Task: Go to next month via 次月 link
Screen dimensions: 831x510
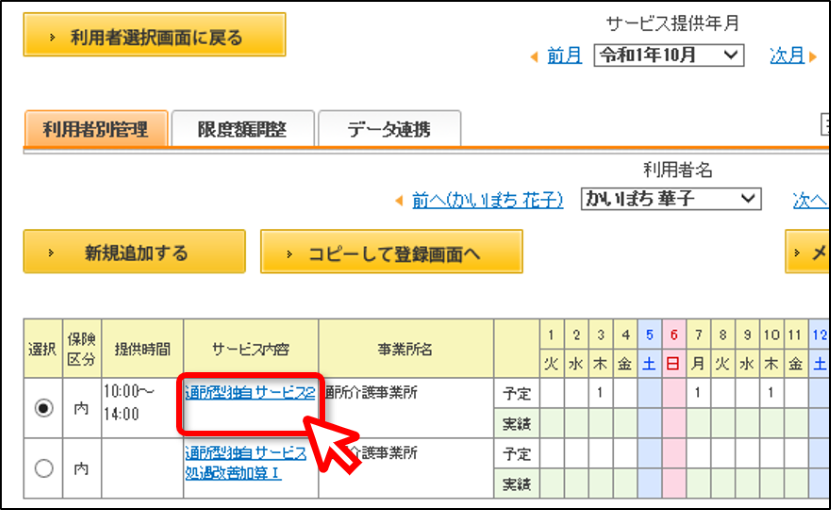Action: (787, 55)
